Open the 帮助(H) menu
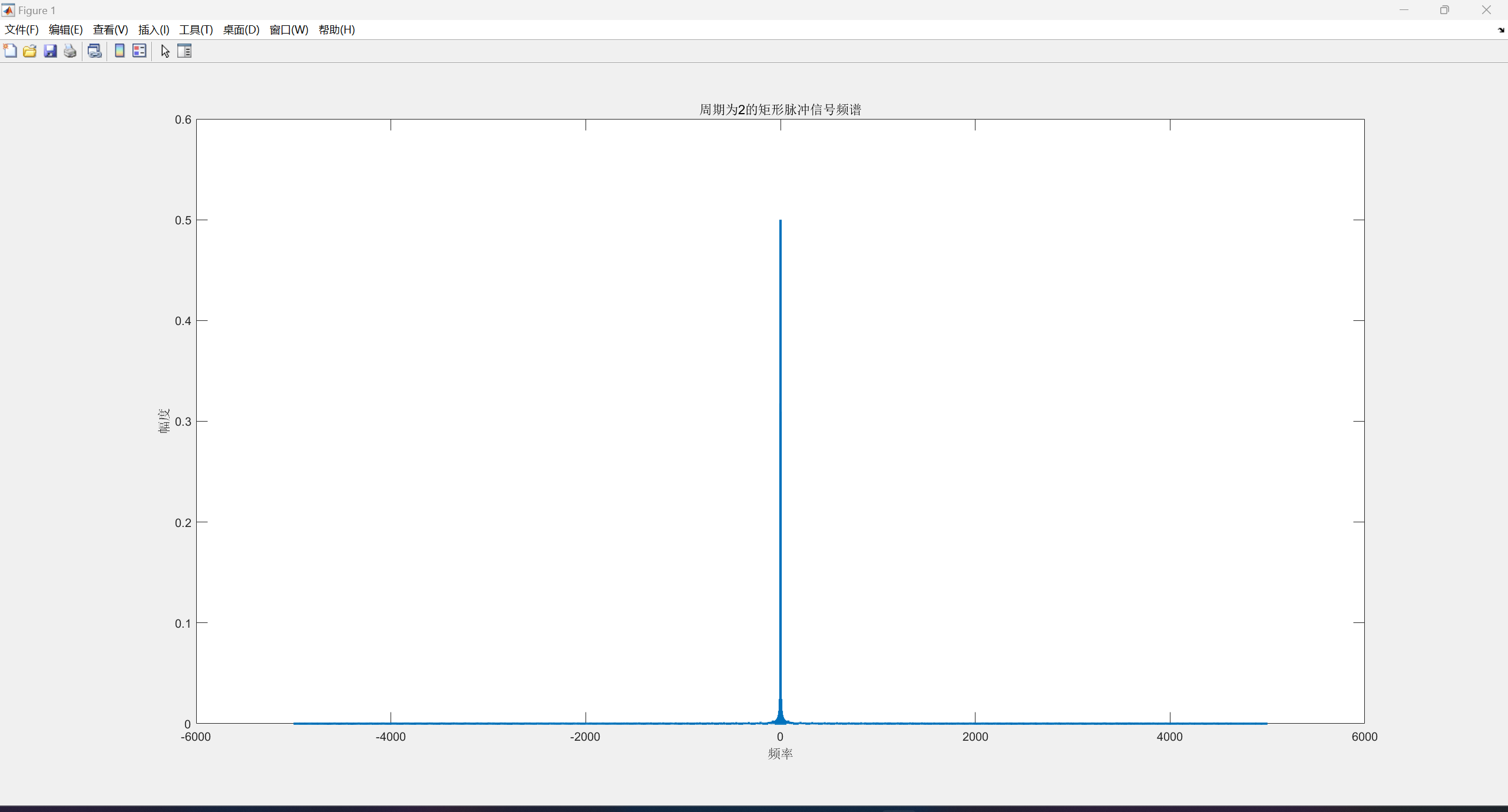This screenshot has height=812, width=1508. 336,30
